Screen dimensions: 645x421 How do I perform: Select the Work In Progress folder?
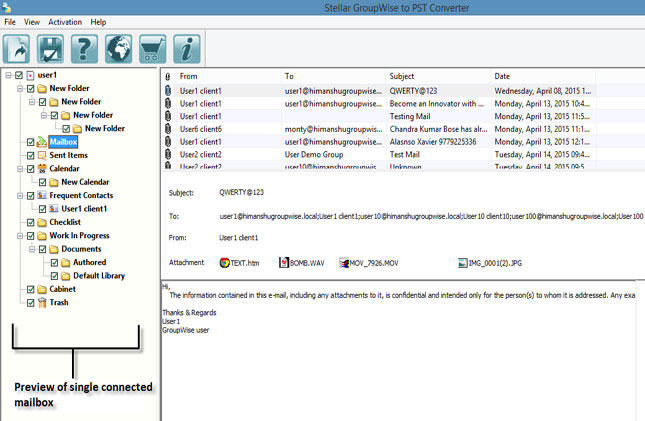pos(79,236)
